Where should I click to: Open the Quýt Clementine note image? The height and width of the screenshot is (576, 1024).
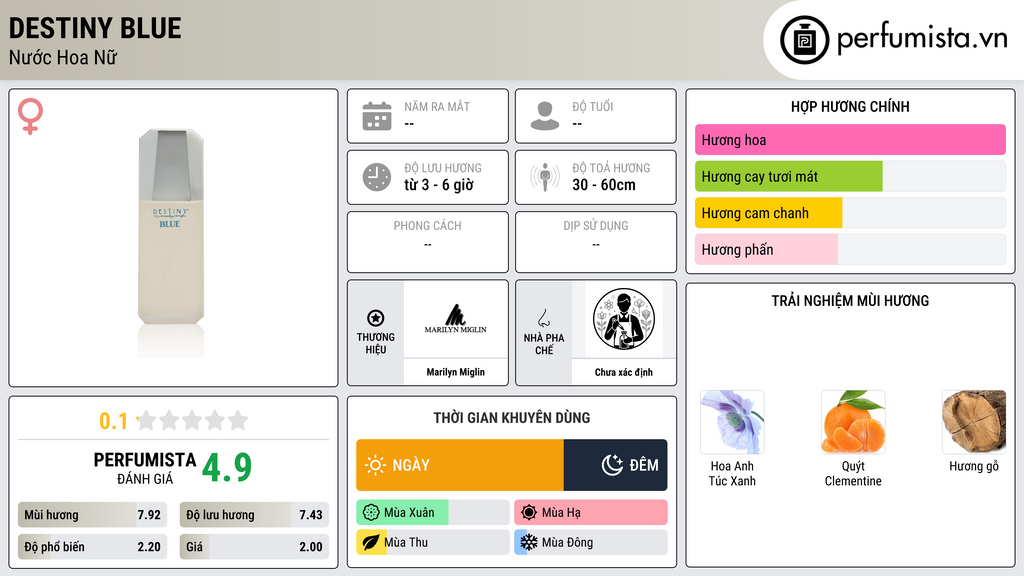853,422
